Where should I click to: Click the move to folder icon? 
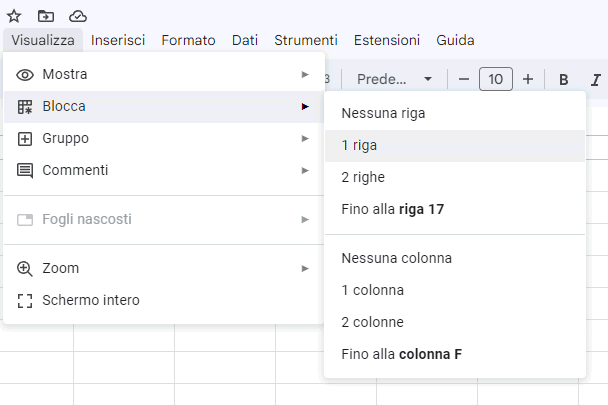point(46,16)
